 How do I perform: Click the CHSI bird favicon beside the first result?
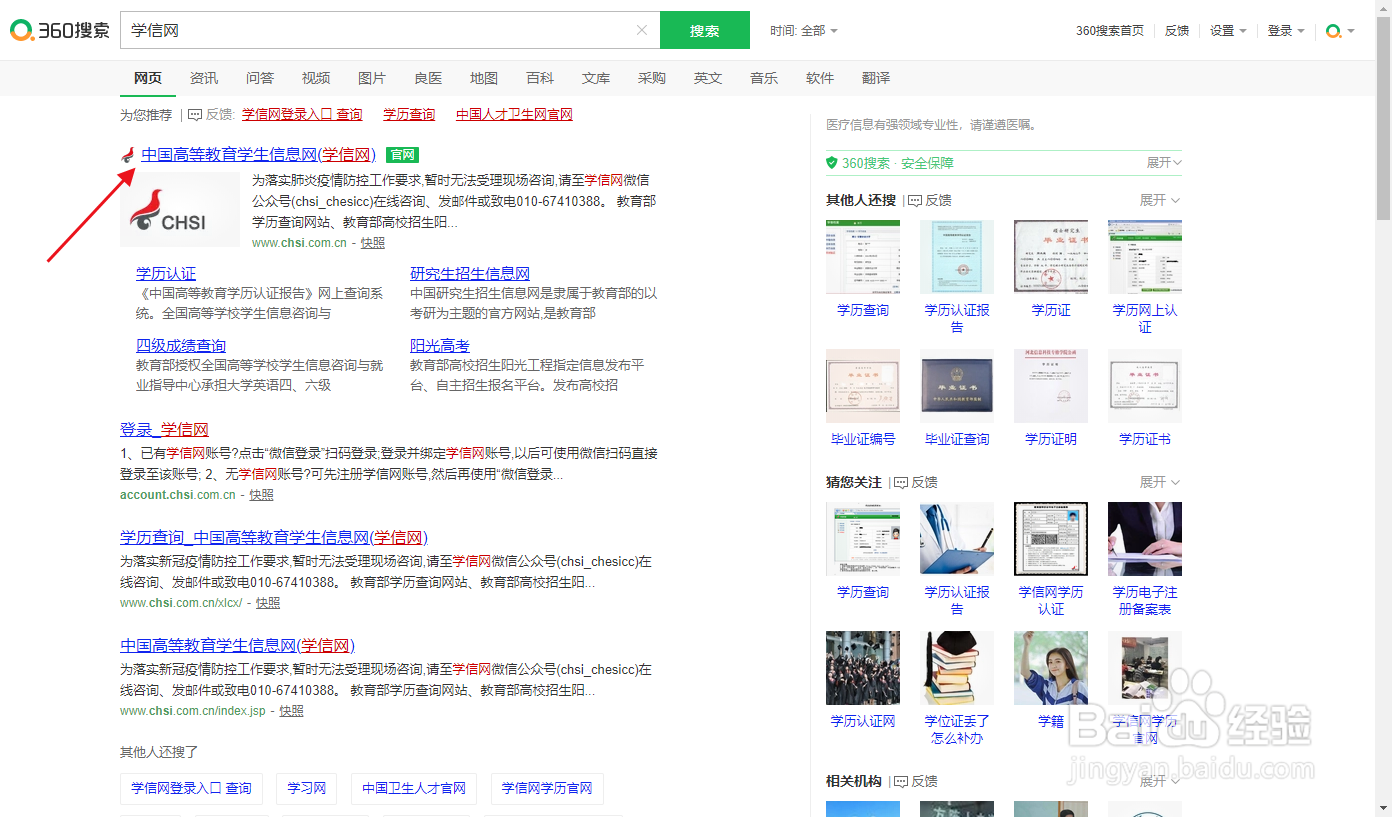point(127,155)
